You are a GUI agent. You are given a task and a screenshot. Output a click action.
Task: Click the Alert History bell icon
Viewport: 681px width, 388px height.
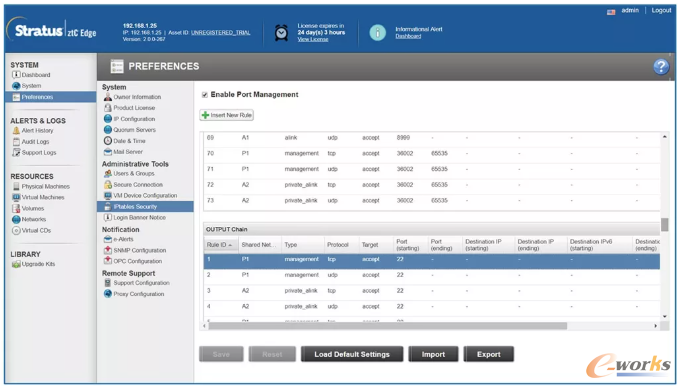click(16, 130)
